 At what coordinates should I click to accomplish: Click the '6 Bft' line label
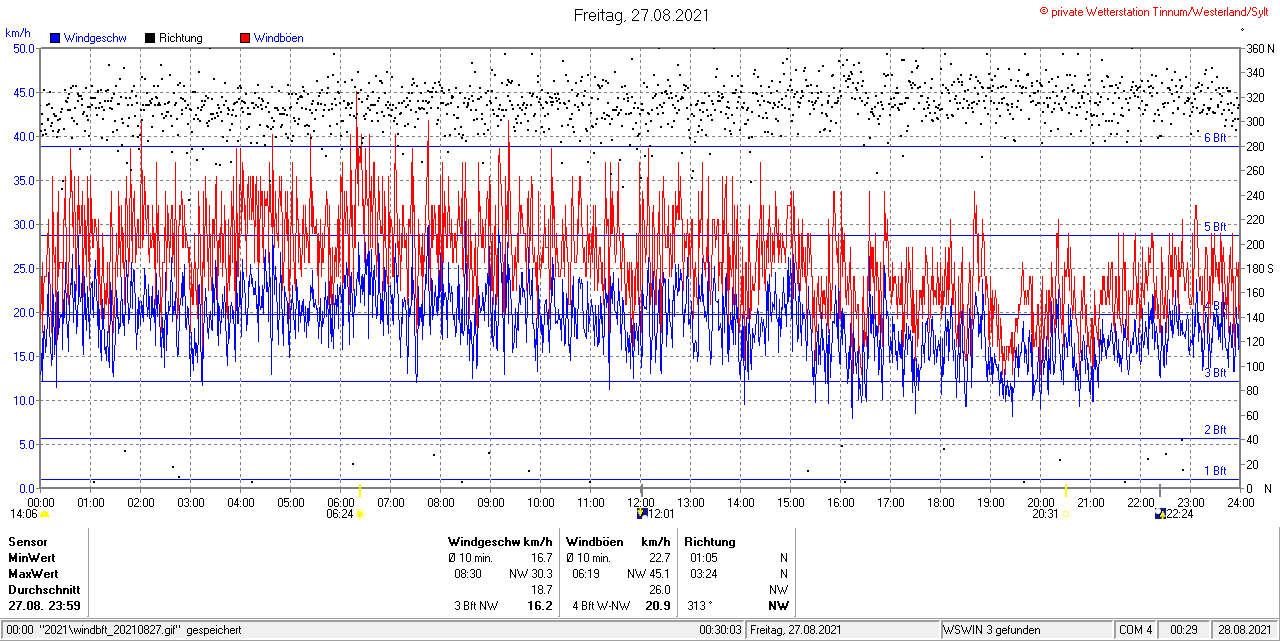pos(1214,138)
